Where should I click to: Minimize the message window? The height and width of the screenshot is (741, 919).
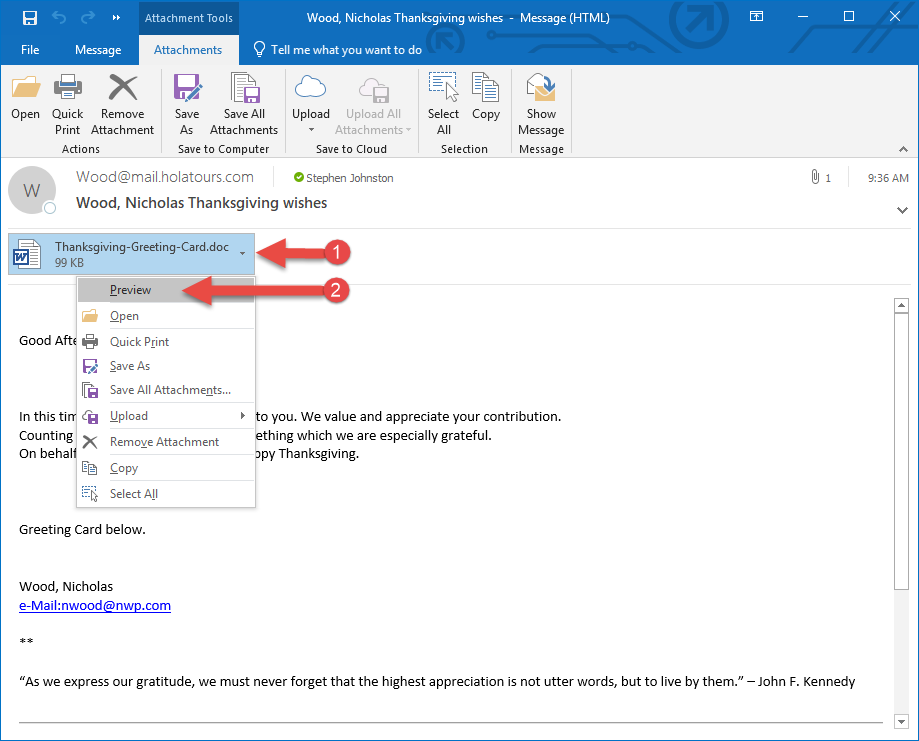[x=803, y=17]
